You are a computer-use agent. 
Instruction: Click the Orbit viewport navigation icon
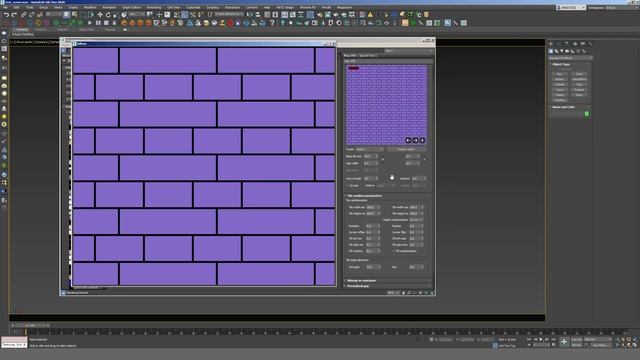point(629,345)
